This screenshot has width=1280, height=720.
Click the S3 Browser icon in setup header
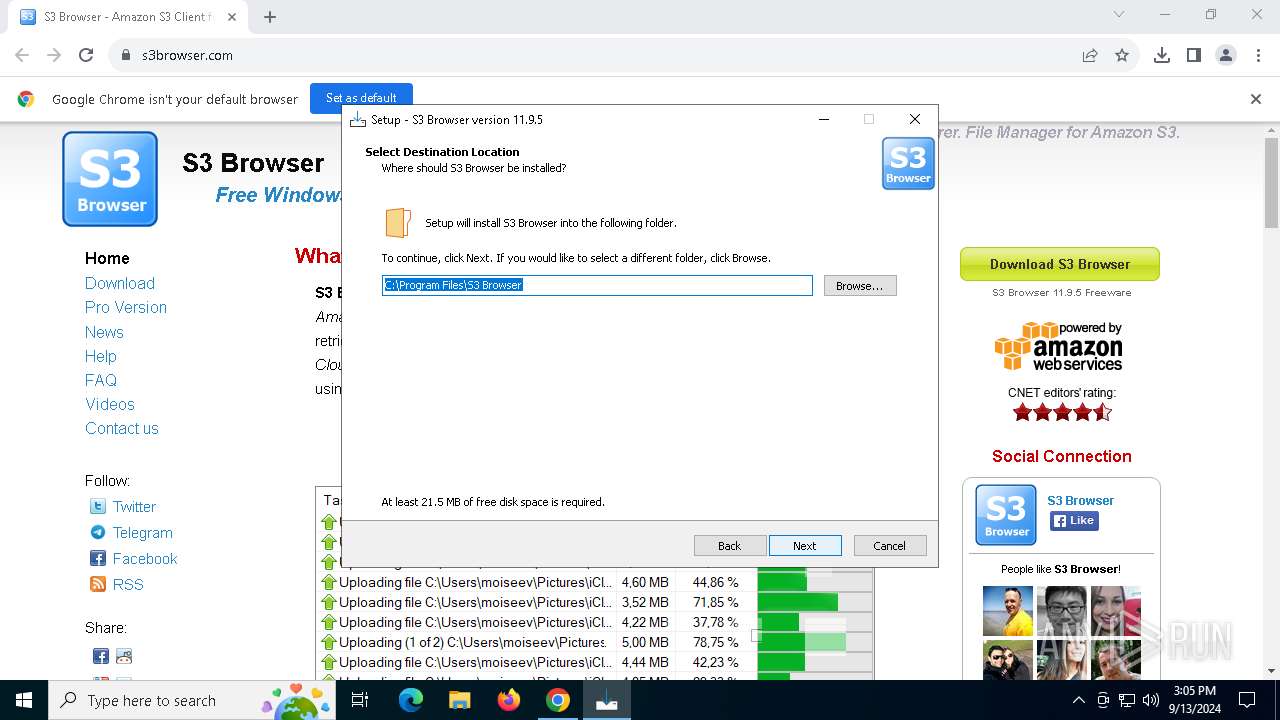(x=908, y=164)
